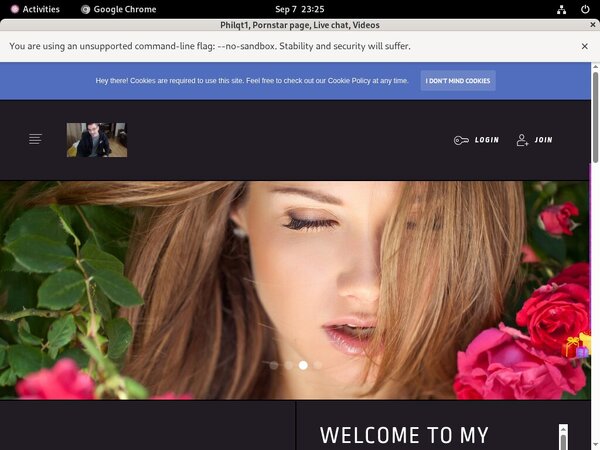Select the last carousel slide dot
This screenshot has width=600, height=450.
pos(318,365)
